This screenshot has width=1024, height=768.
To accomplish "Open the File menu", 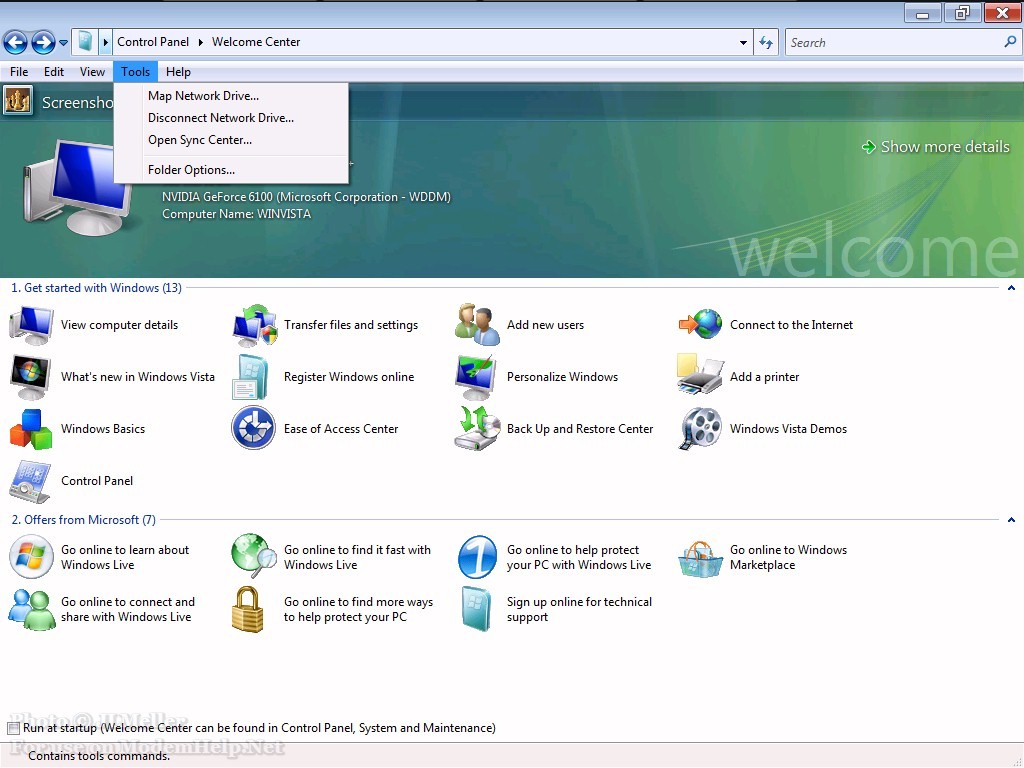I will pyautogui.click(x=19, y=72).
